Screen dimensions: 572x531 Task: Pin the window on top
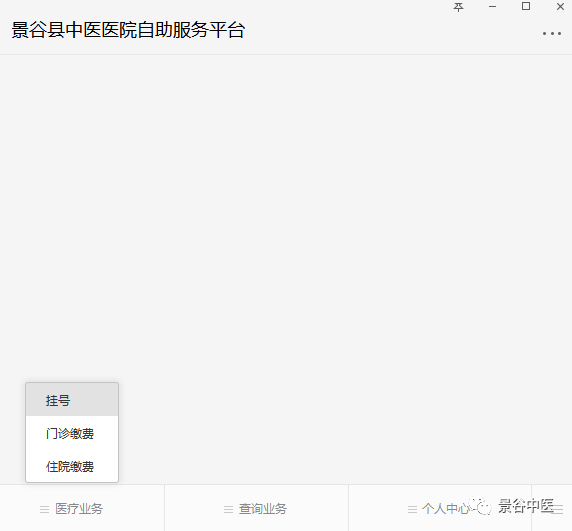tap(458, 7)
